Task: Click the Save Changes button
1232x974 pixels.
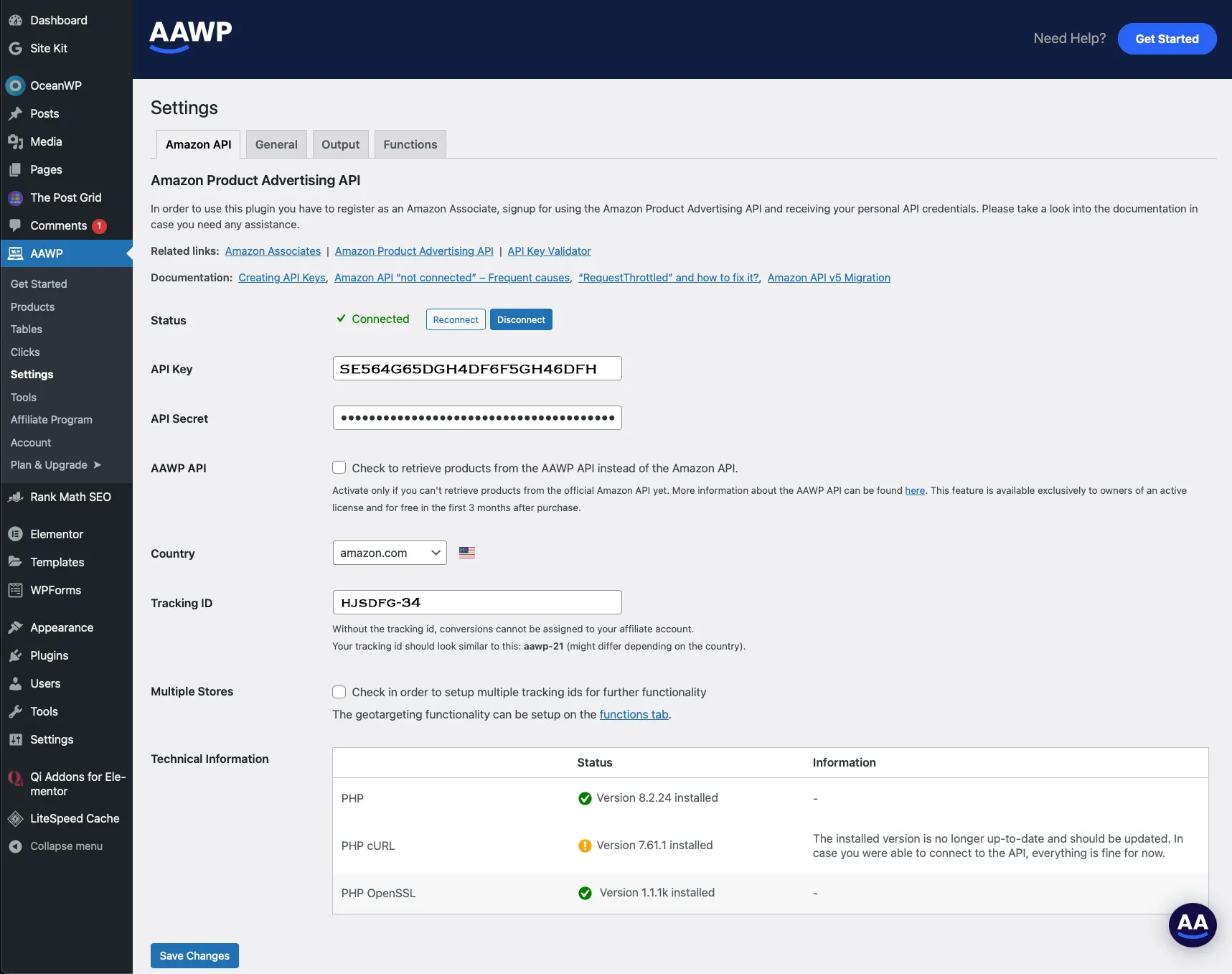Action: [x=194, y=955]
